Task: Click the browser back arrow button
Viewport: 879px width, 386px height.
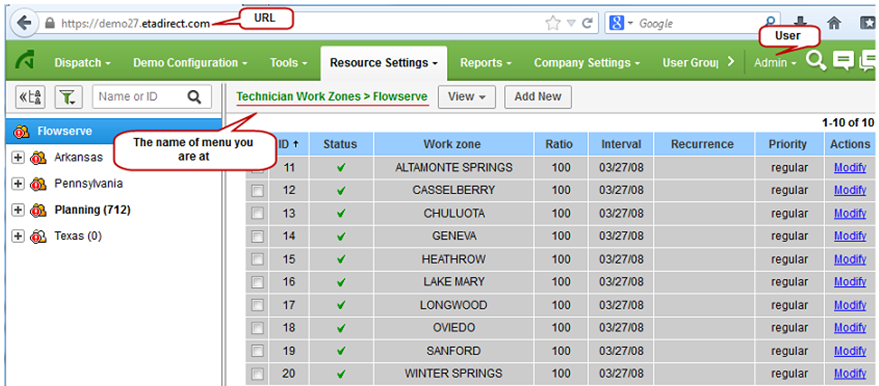Action: pos(24,23)
